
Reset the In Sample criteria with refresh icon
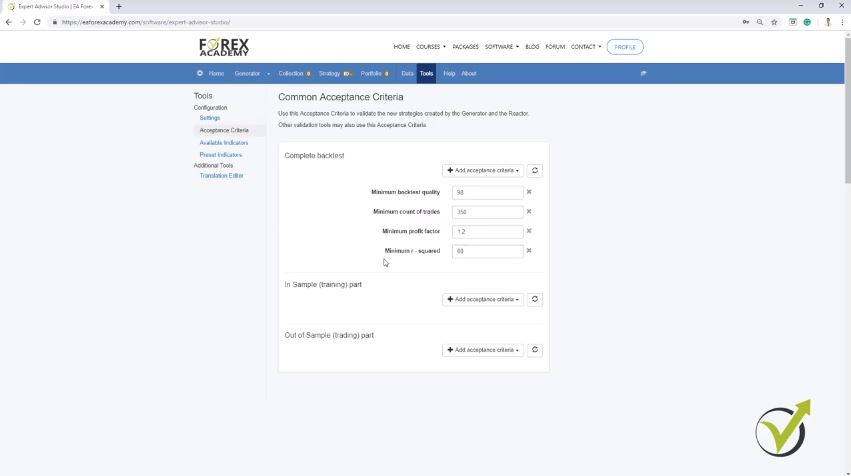pos(535,299)
